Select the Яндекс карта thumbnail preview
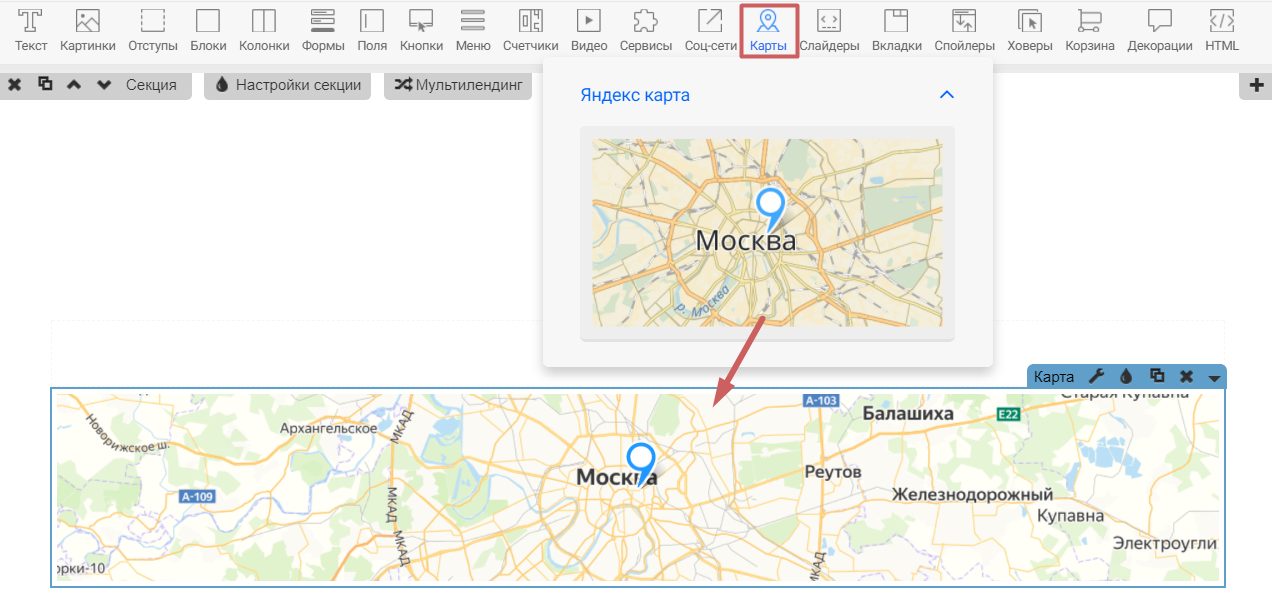This screenshot has height=595, width=1279. pyautogui.click(x=767, y=232)
